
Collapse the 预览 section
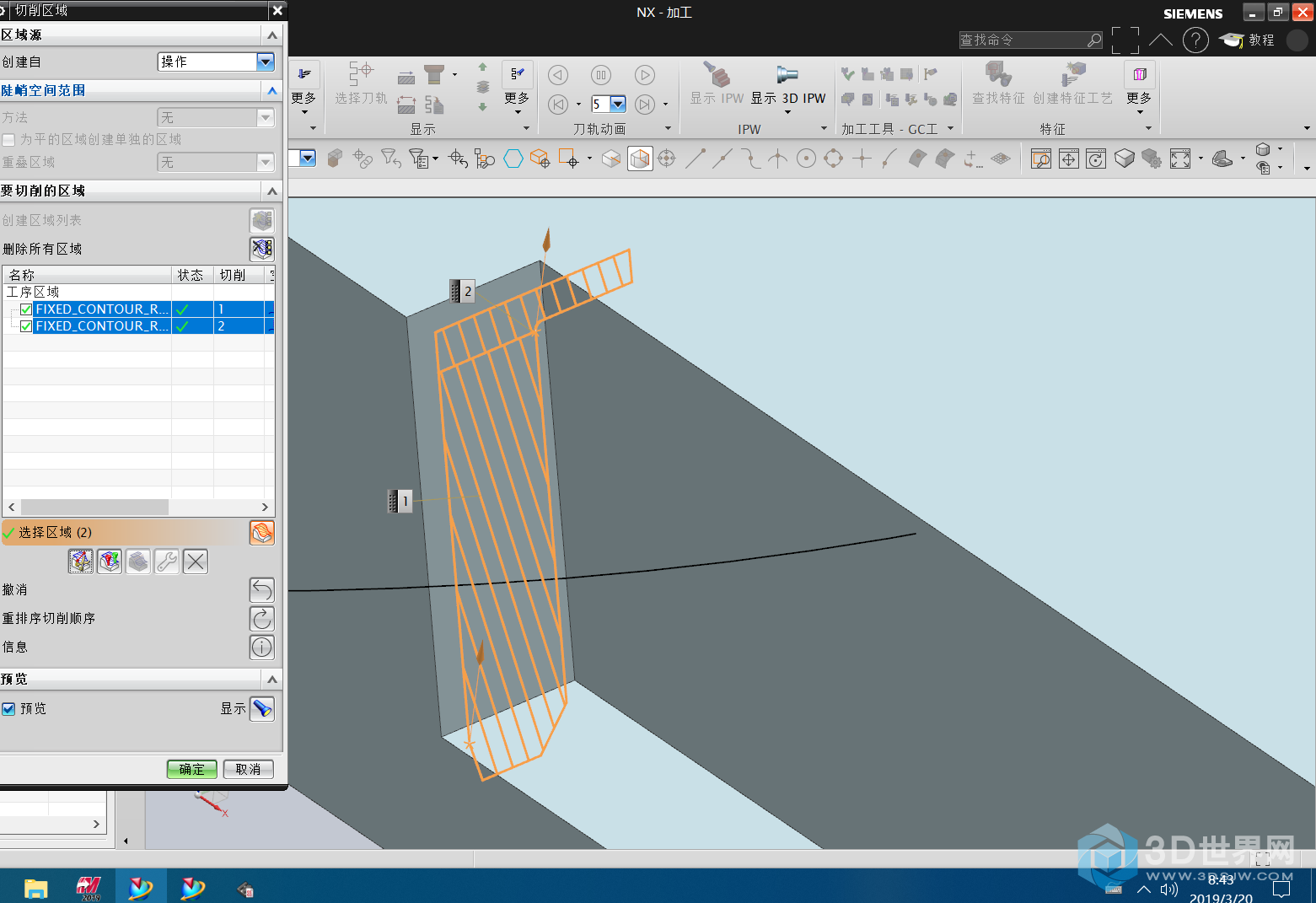pos(272,679)
